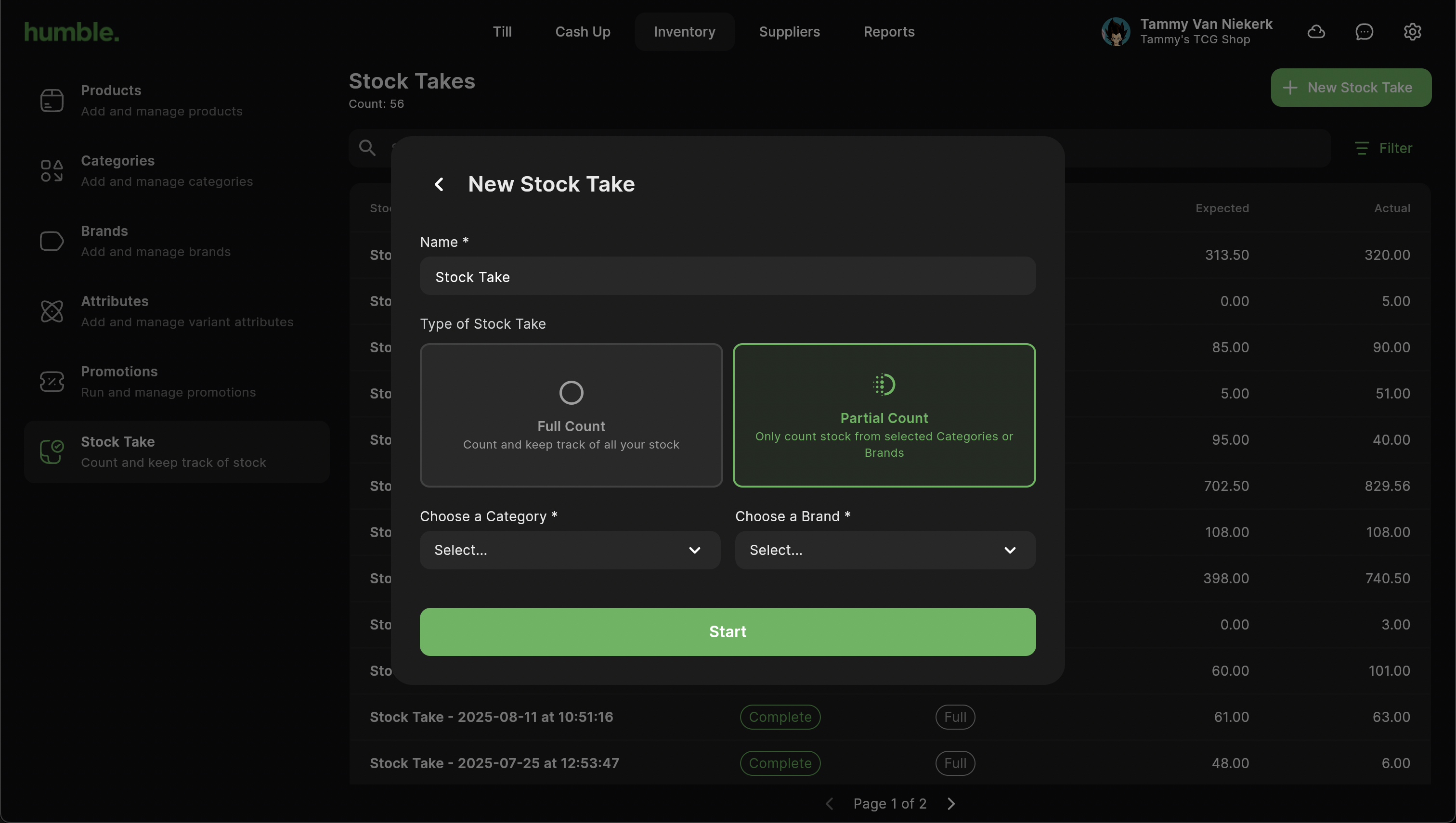1456x823 pixels.
Task: Open the Filter option
Action: point(1384,148)
